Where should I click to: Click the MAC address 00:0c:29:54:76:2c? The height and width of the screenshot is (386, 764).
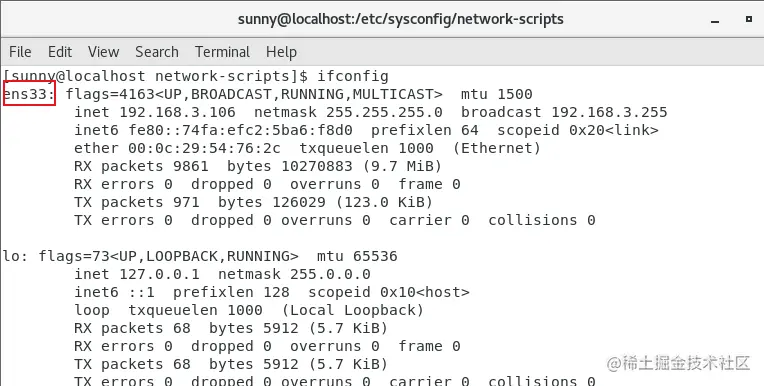204,148
